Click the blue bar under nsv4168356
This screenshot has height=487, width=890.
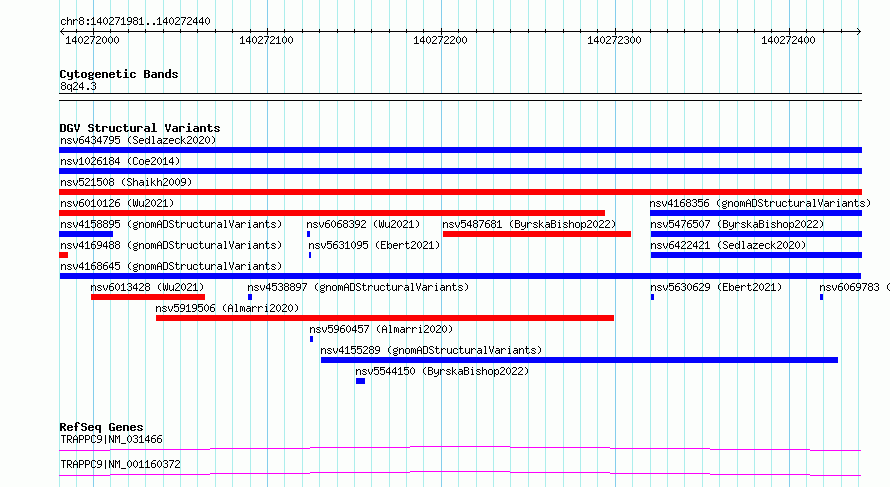pos(756,213)
